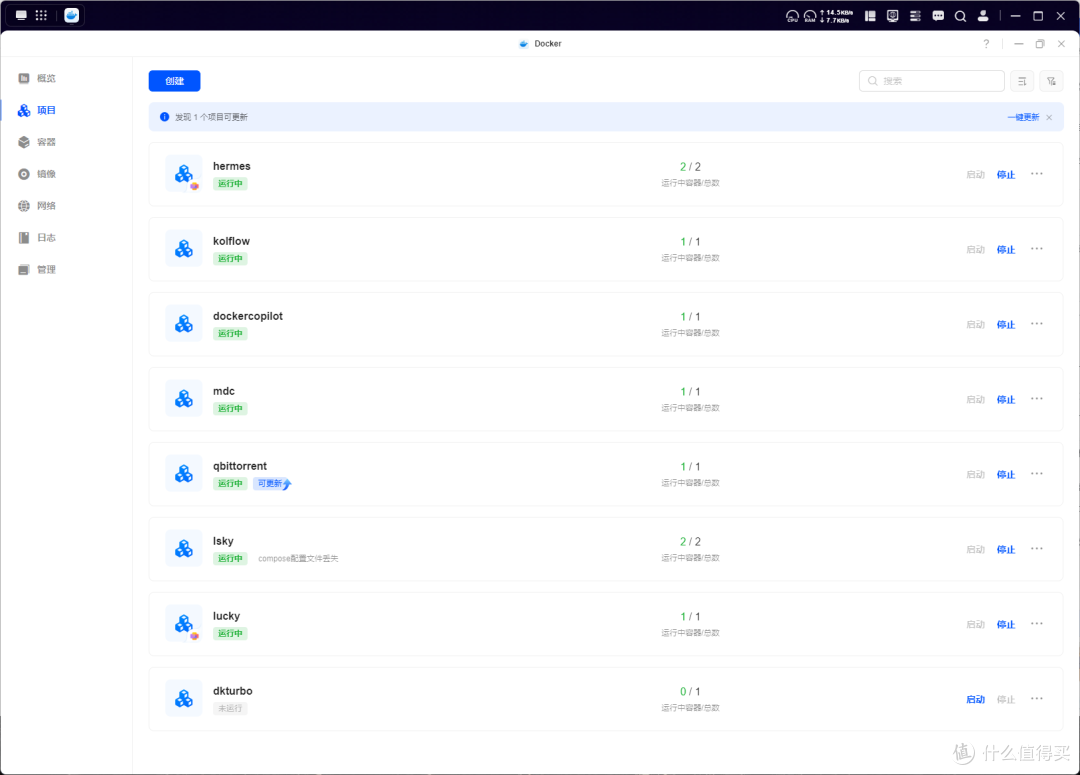Start the dkturbo project
Image resolution: width=1080 pixels, height=775 pixels.
[975, 699]
